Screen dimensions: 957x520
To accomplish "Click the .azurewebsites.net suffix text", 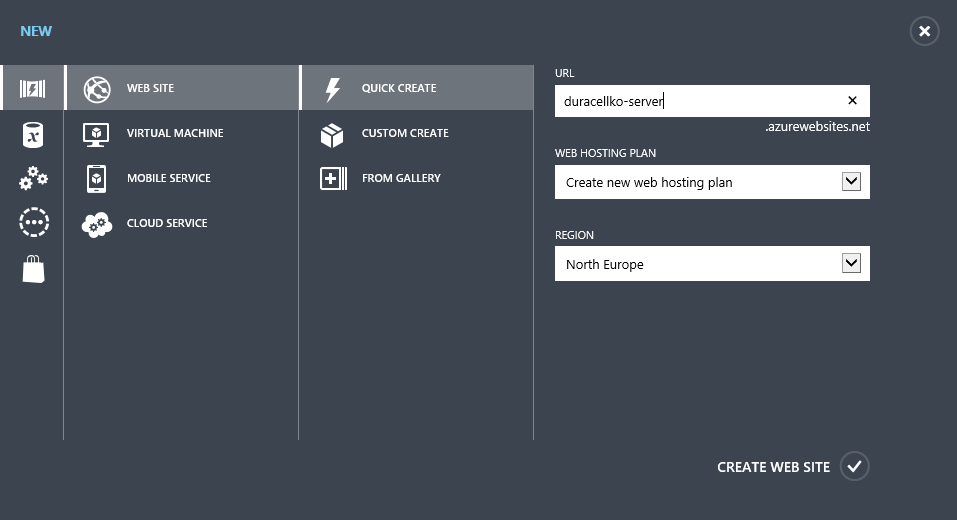I will [x=817, y=127].
